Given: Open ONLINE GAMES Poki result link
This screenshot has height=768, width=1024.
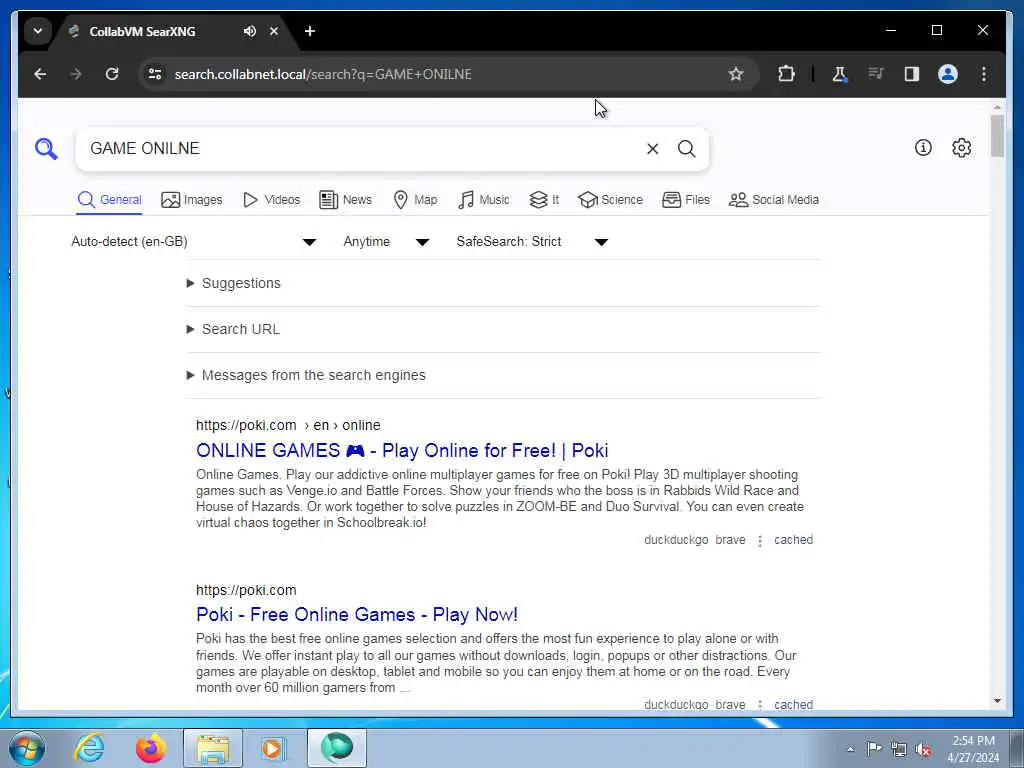Looking at the screenshot, I should pos(402,451).
